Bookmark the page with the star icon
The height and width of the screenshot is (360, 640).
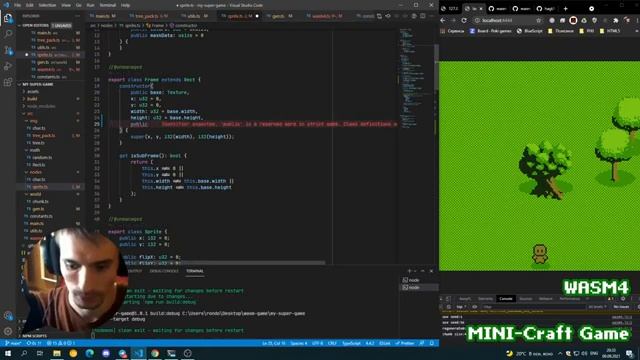point(538,20)
